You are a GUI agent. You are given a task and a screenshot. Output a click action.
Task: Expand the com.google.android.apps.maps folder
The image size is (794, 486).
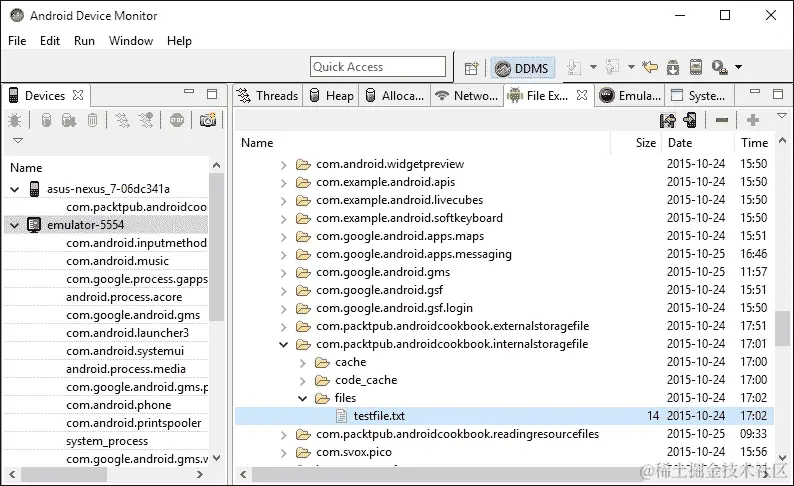point(284,237)
